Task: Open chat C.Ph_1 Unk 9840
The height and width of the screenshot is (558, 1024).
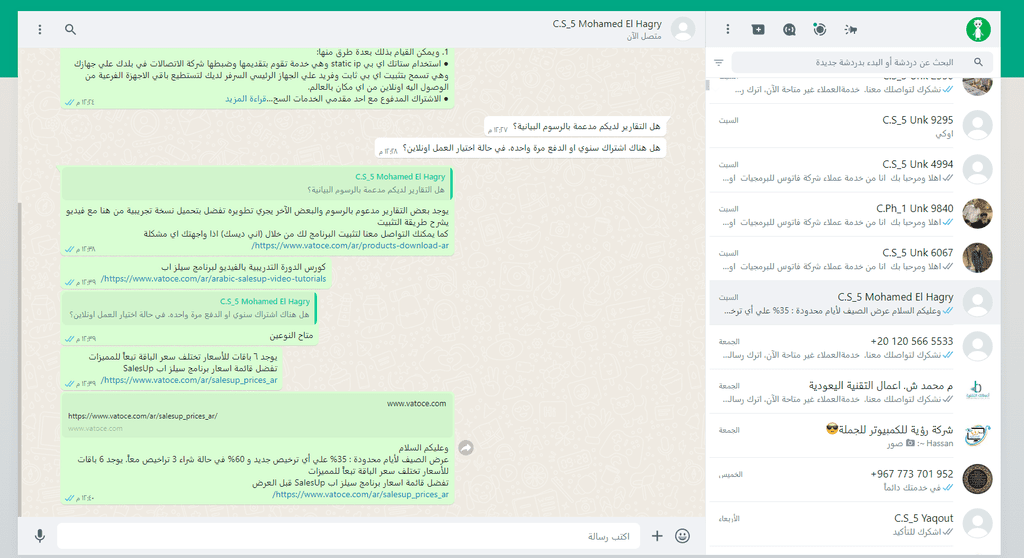Action: [854, 214]
